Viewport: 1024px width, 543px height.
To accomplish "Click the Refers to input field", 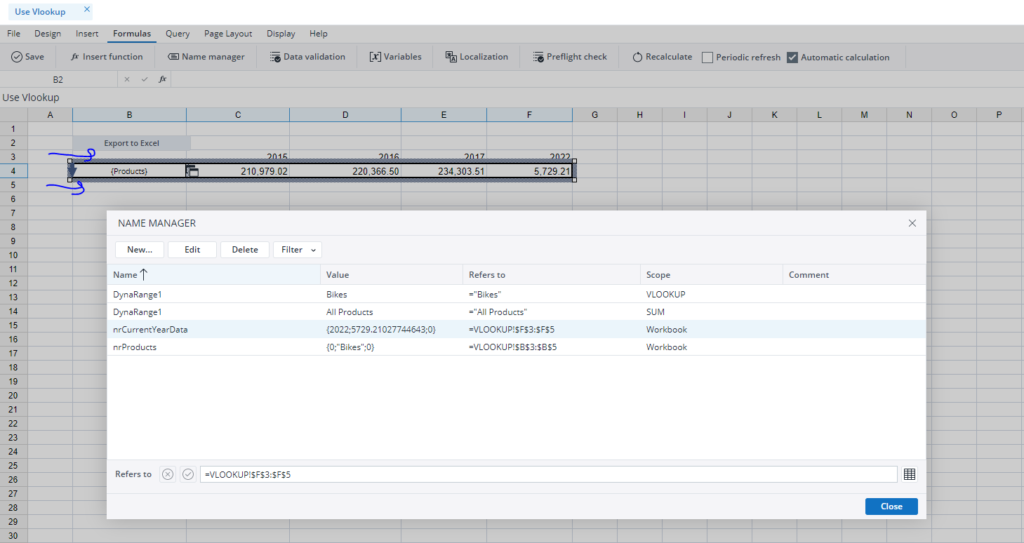I will (549, 474).
